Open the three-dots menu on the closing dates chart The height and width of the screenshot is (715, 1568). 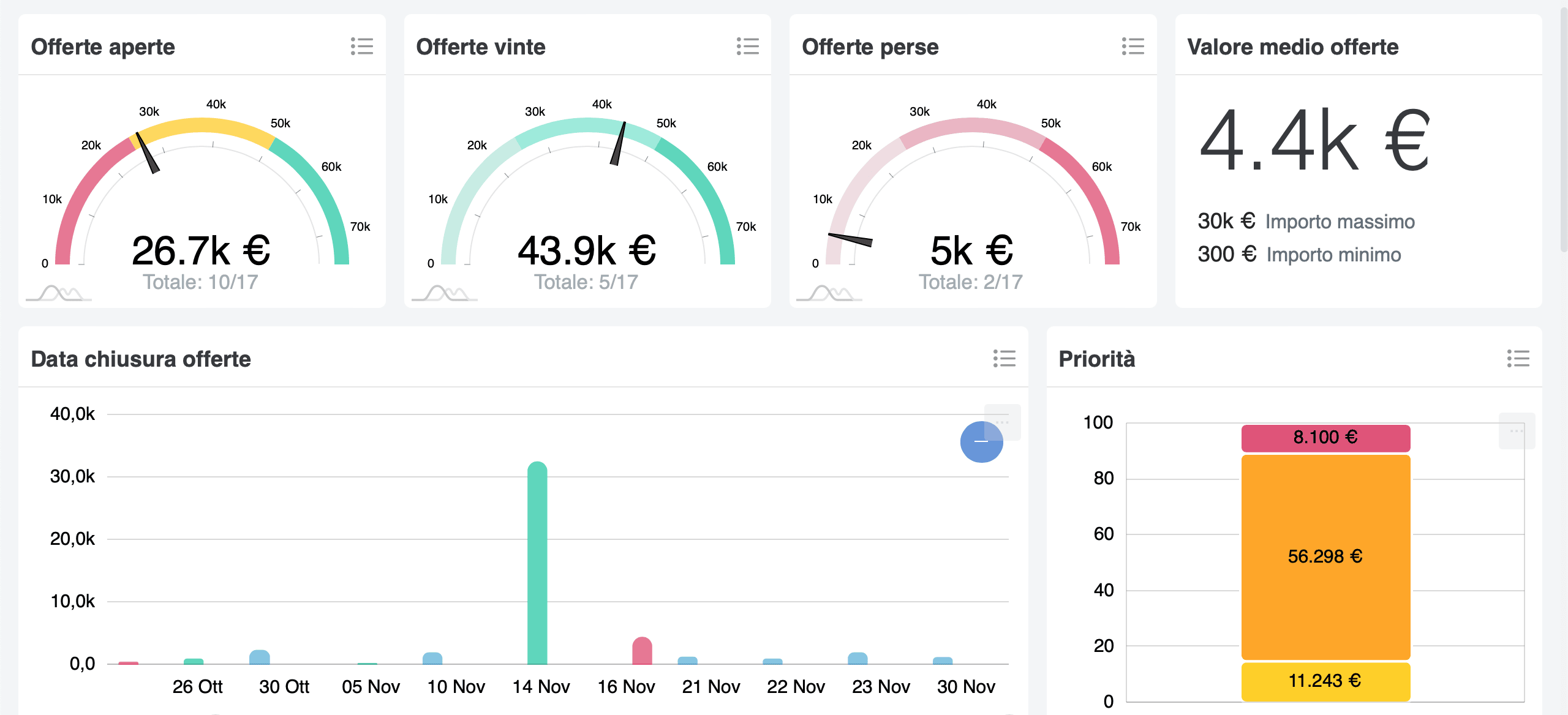pos(1003,422)
